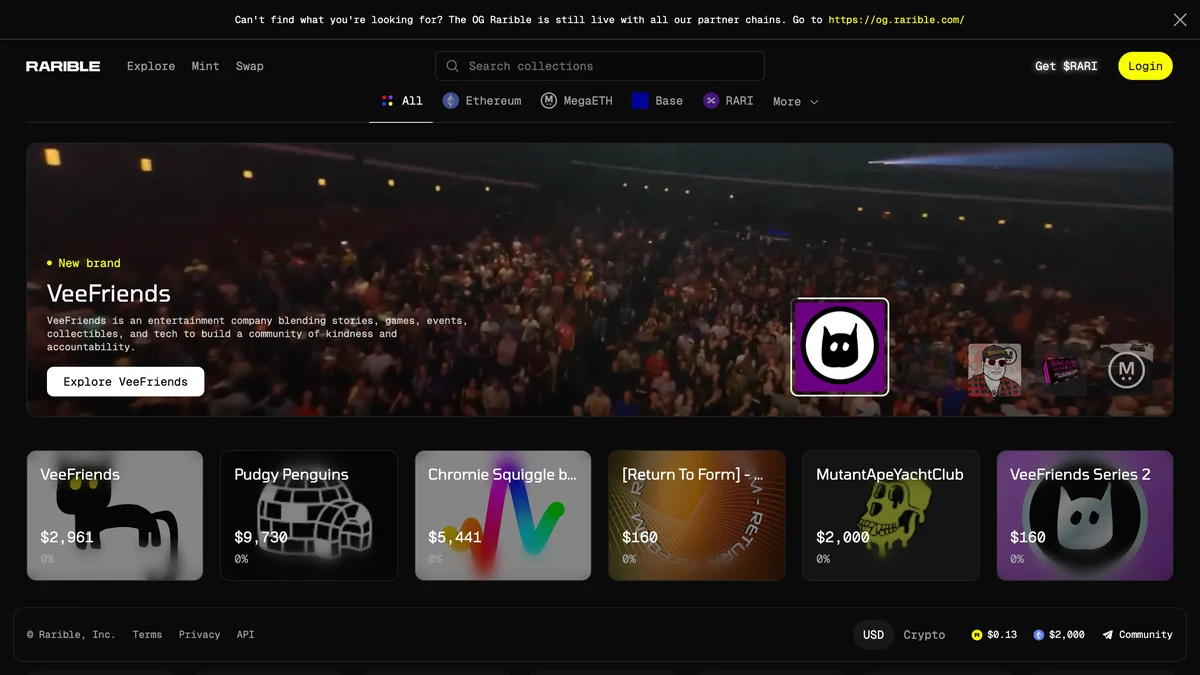Open the Chromie Squiggle collection card
The width and height of the screenshot is (1200, 675).
(503, 515)
